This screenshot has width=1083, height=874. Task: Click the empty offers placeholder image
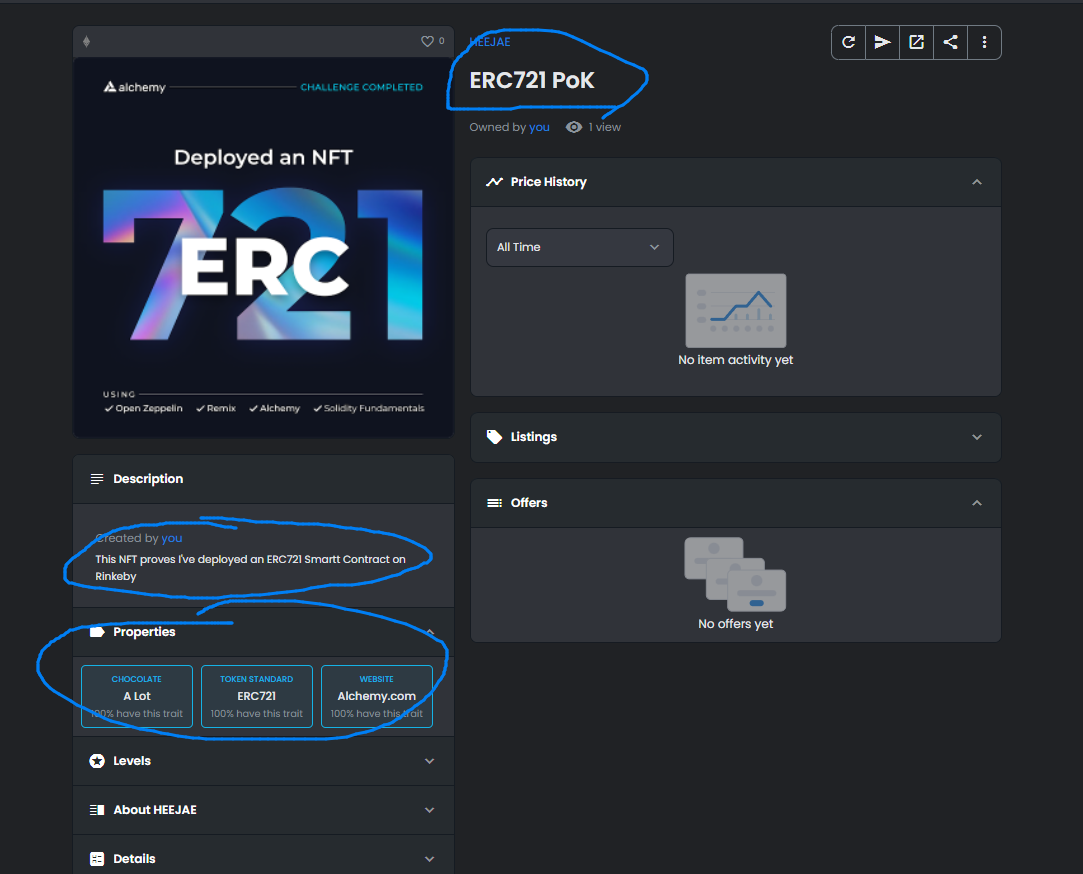(x=736, y=574)
